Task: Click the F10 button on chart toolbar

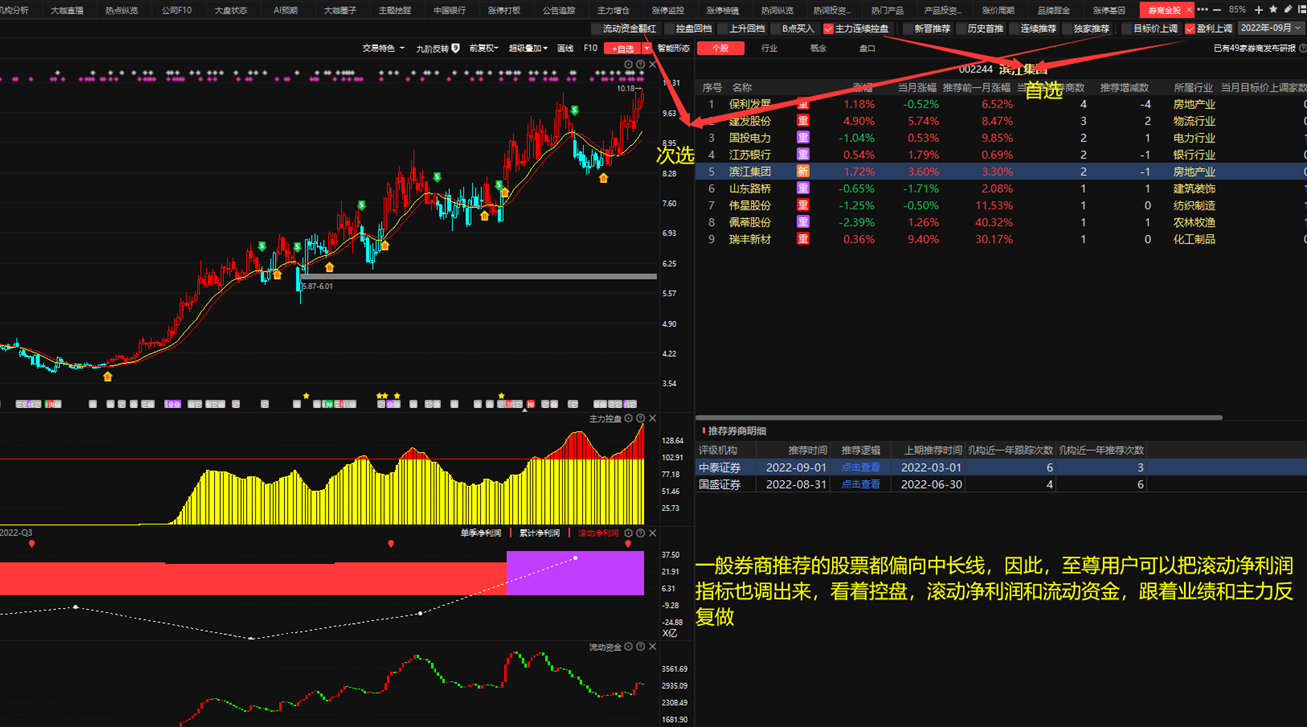Action: (x=590, y=48)
